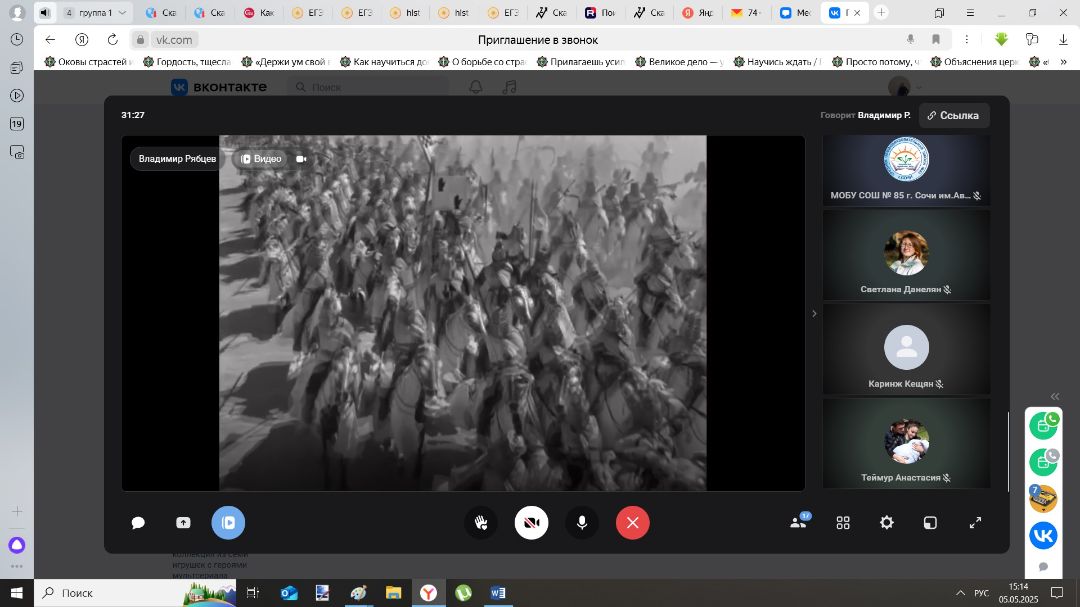Click the camera icon next to Видео
1080x607 pixels.
tap(301, 159)
